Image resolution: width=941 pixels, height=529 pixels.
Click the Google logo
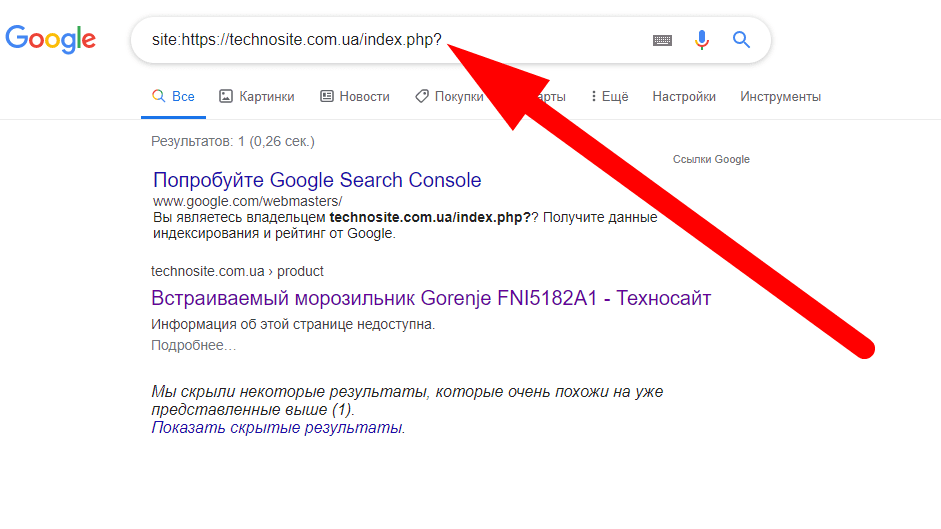50,39
